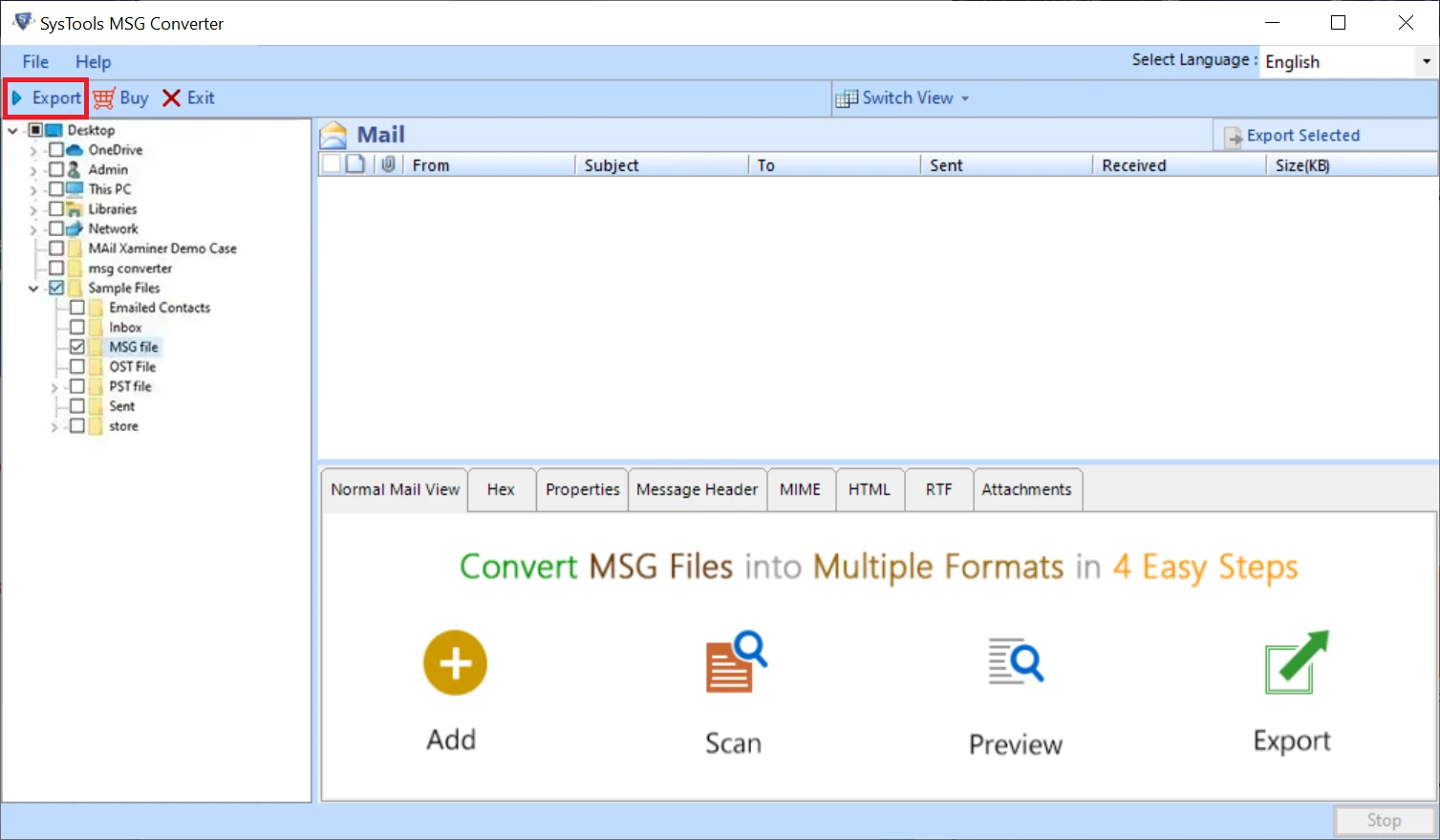Select the 'OST File' folder label
The image size is (1440, 840).
[133, 367]
